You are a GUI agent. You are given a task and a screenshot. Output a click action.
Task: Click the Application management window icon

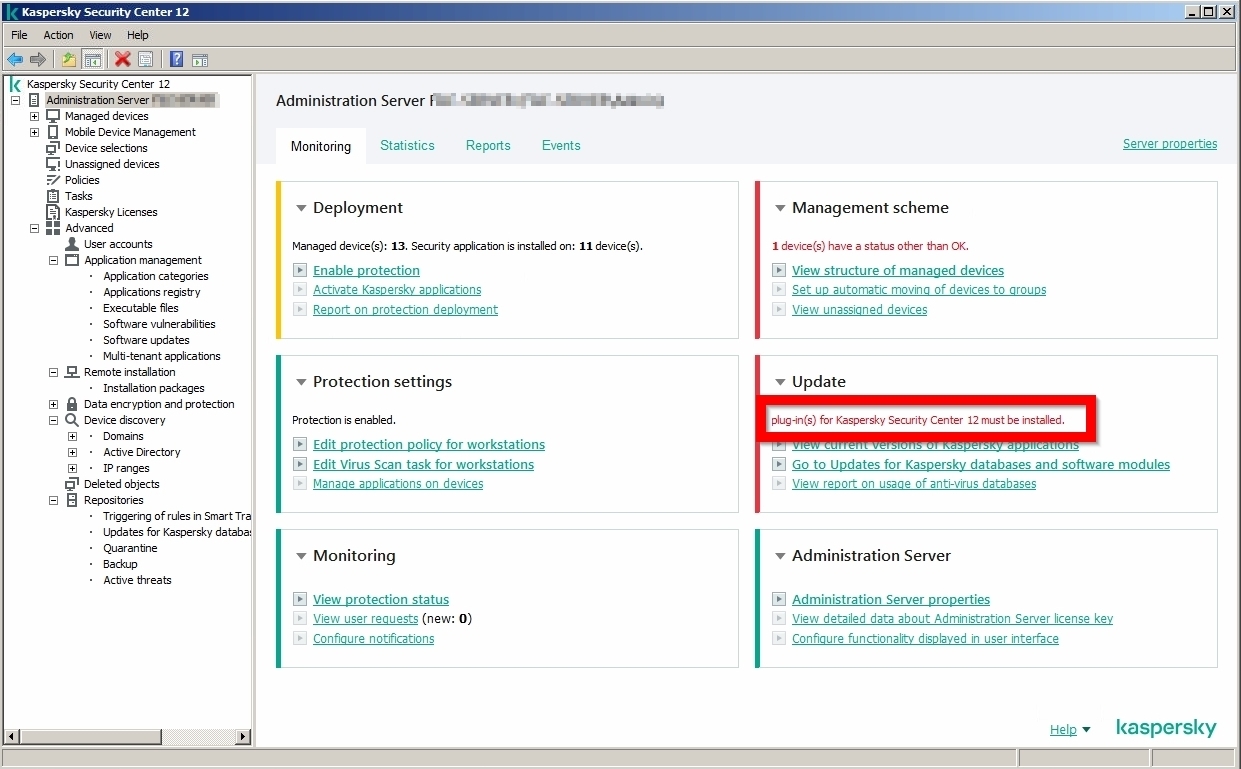(x=72, y=260)
